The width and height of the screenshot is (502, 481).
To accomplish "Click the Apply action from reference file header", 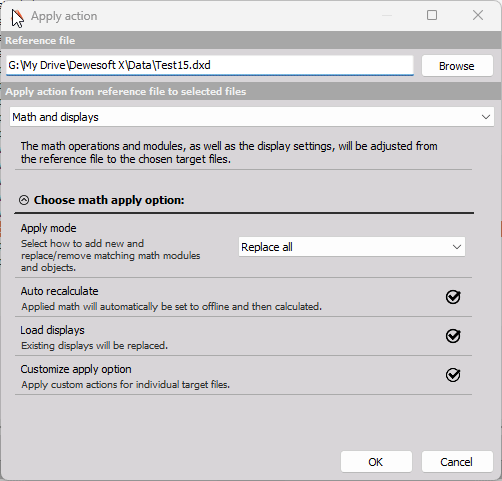I will click(x=126, y=92).
